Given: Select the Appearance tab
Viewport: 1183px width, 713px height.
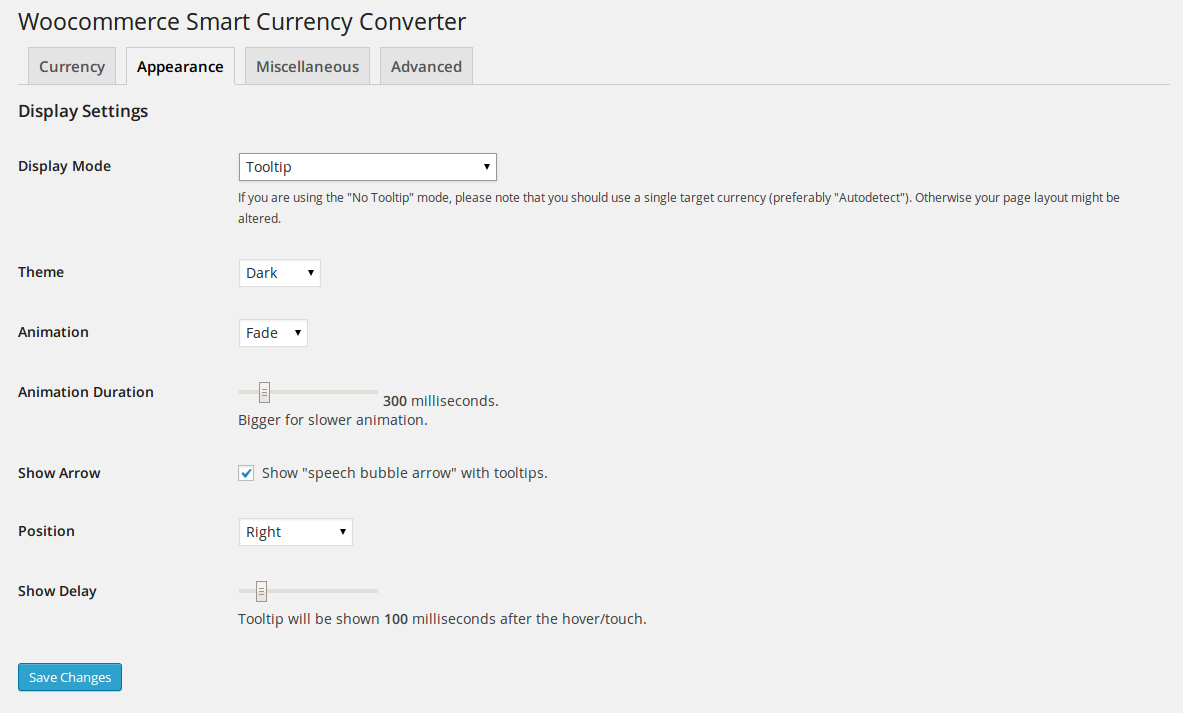Looking at the screenshot, I should point(180,66).
